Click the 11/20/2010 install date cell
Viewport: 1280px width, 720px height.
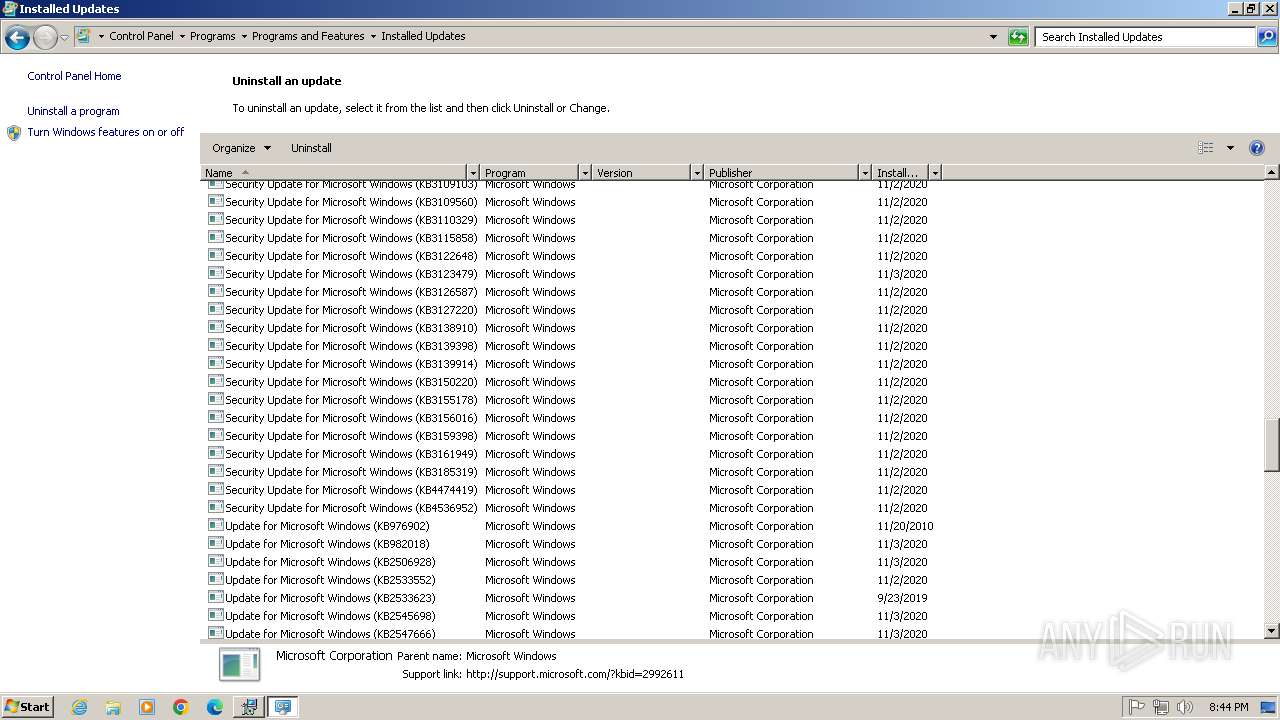pos(905,526)
